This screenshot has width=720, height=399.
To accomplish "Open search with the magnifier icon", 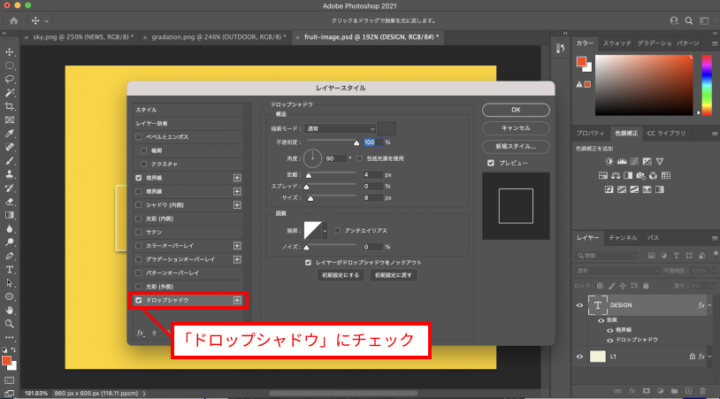I will coord(689,21).
